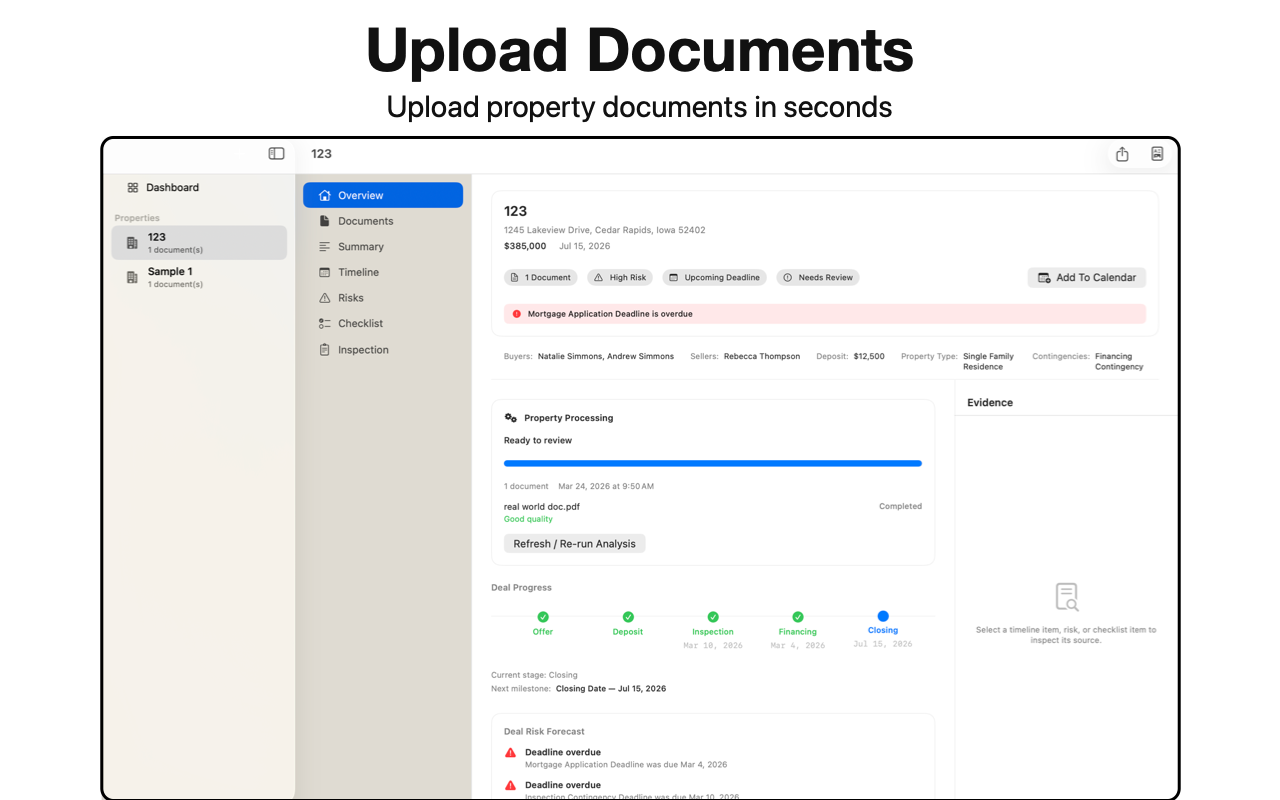This screenshot has height=800, width=1280.
Task: Click the overdue Mortgage Application Deadline alert
Action: pos(825,314)
